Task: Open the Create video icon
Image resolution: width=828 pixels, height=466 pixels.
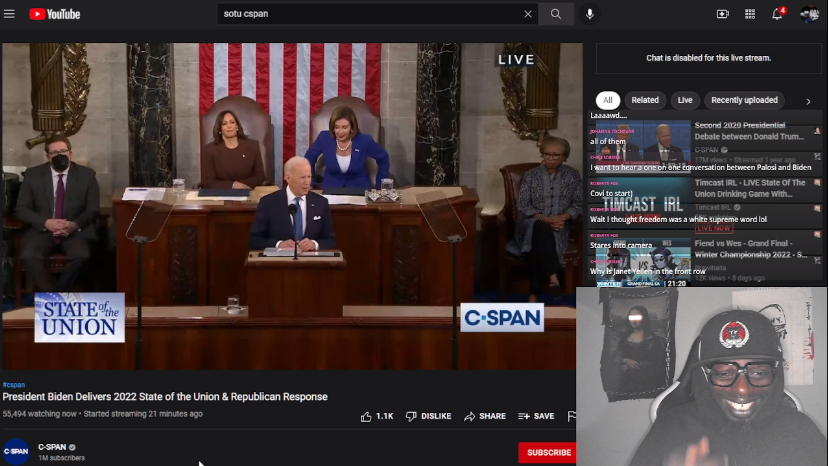Action: point(723,14)
